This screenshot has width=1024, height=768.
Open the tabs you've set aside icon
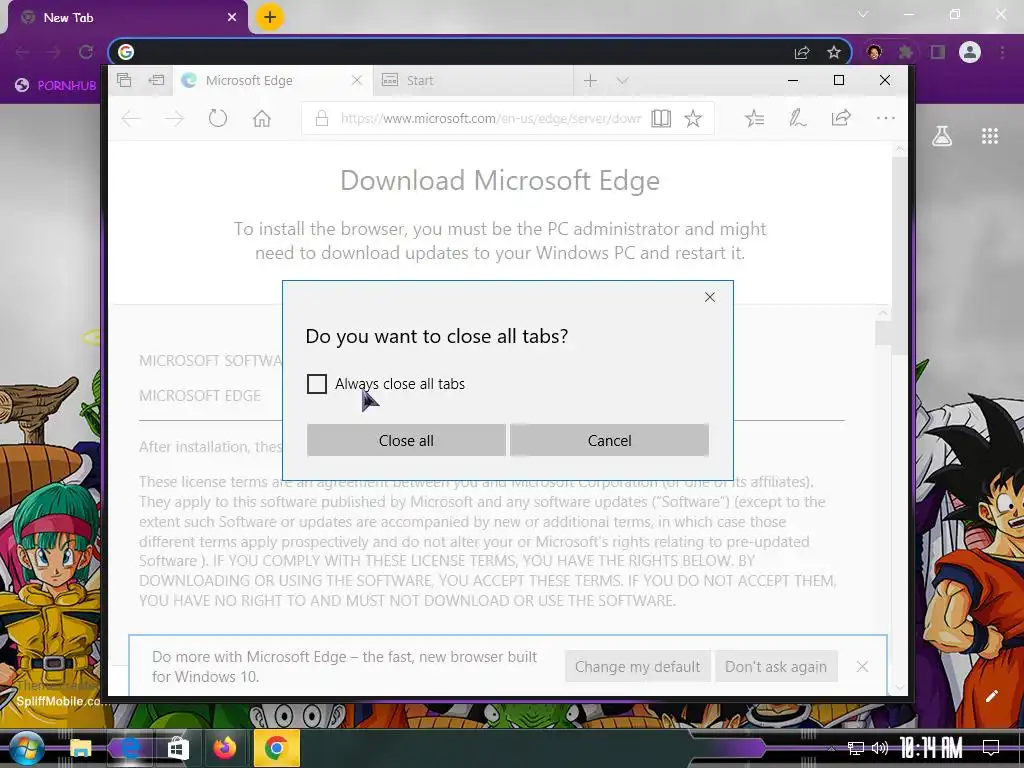point(124,80)
